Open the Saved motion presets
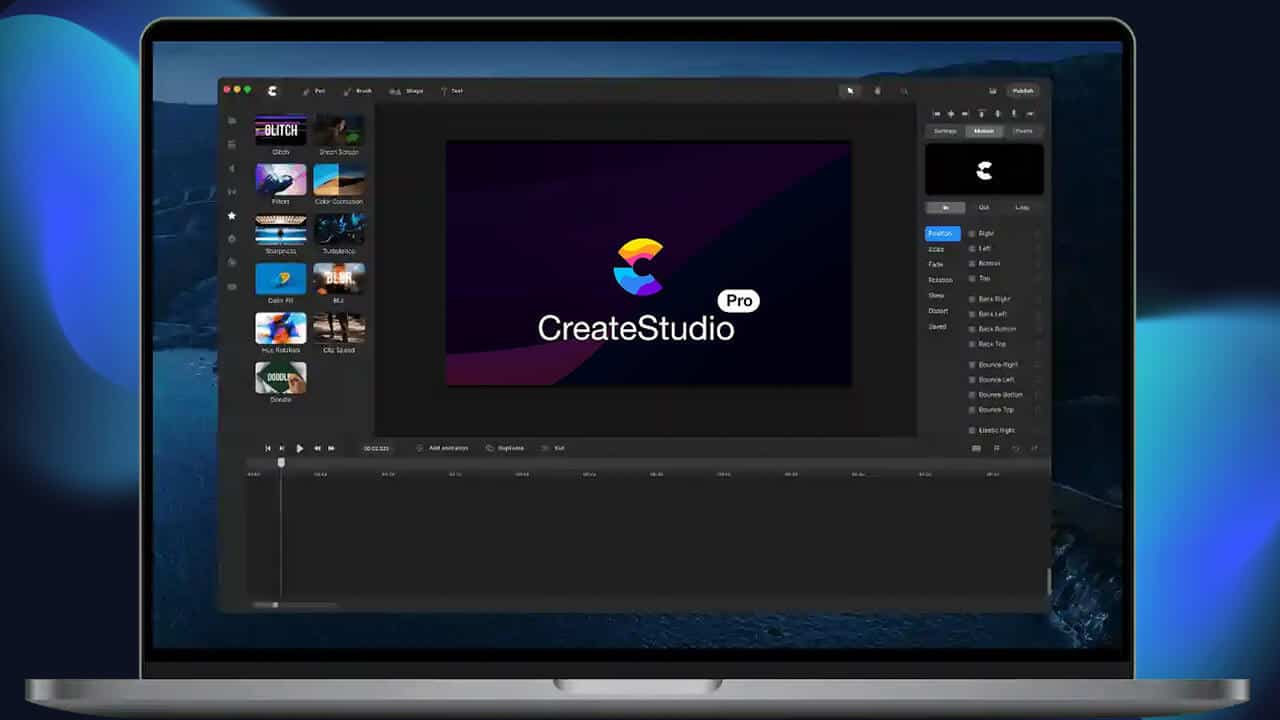Screen dimensions: 1280x720 937,327
